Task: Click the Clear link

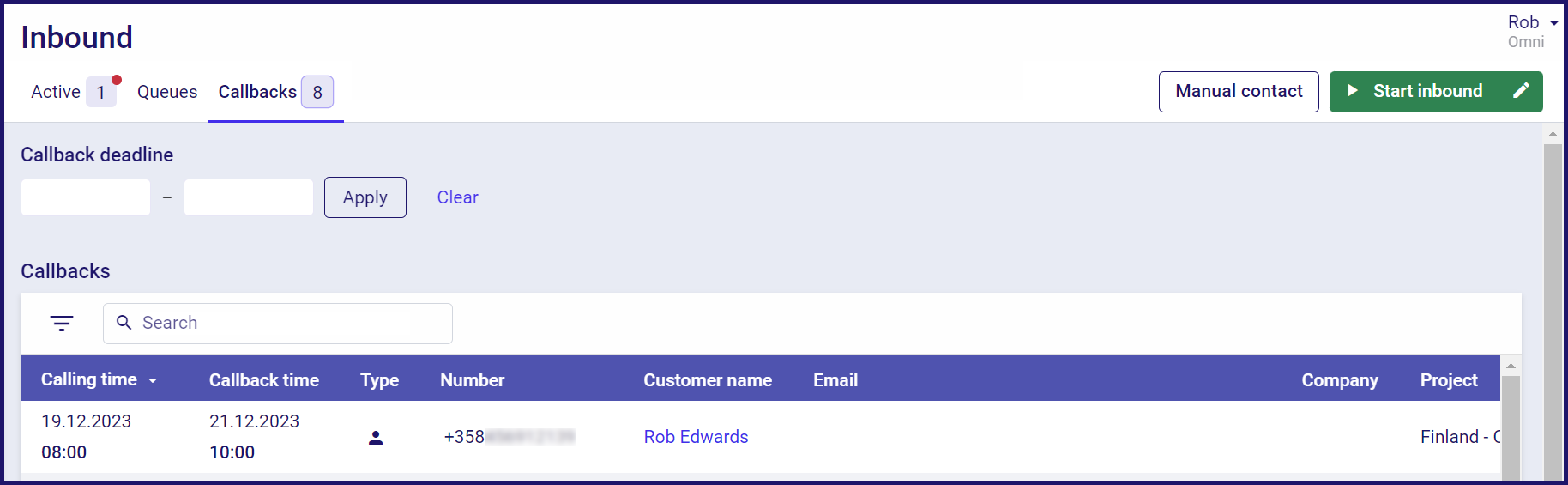Action: 458,197
